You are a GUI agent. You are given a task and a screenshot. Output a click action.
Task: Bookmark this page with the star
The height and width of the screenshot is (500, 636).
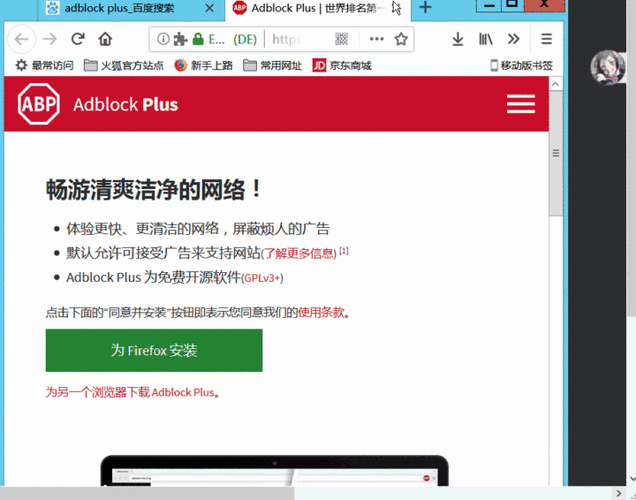tap(401, 39)
